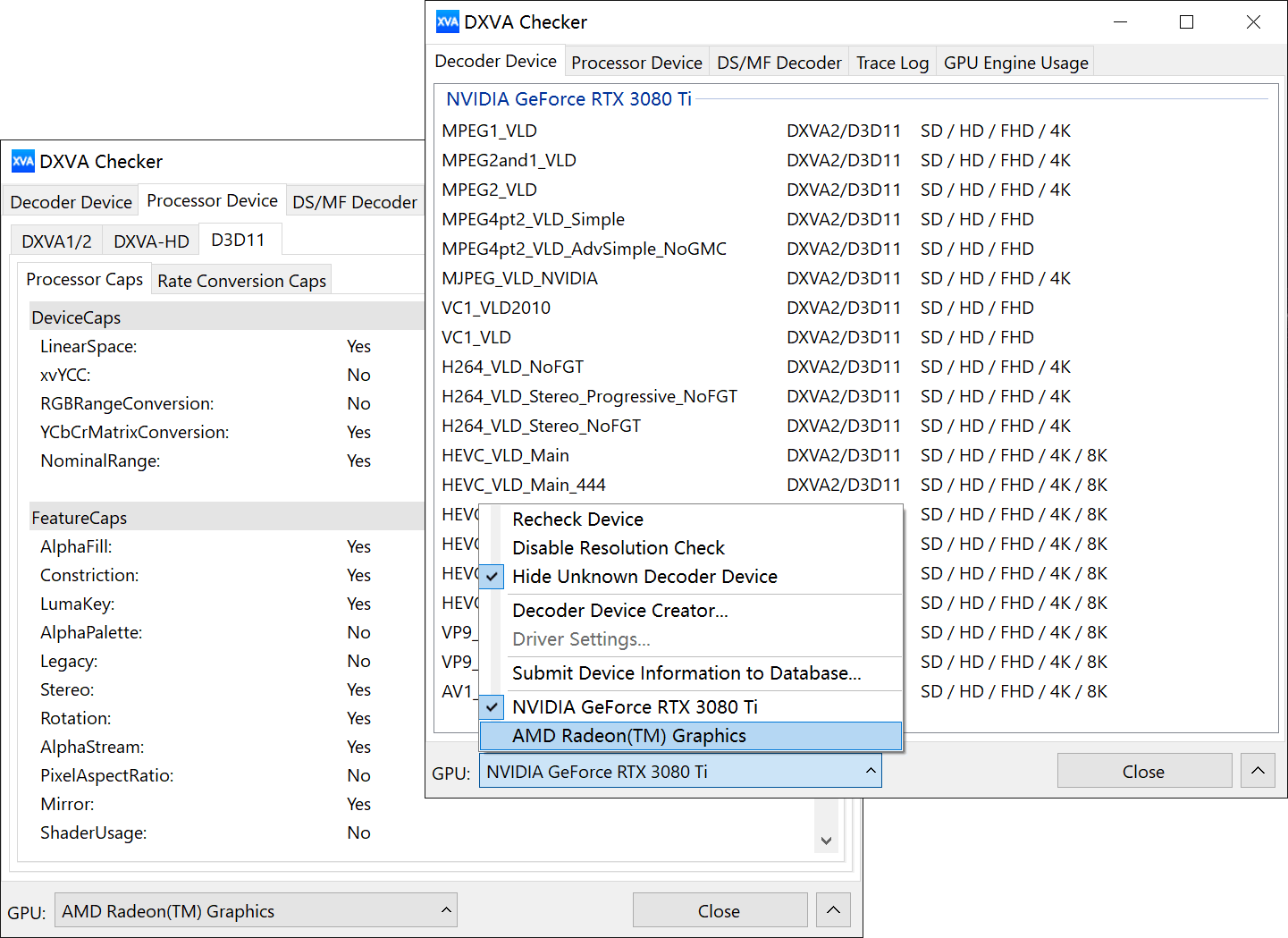The image size is (1288, 938).
Task: Click Close button in back window
Action: pyautogui.click(x=719, y=911)
